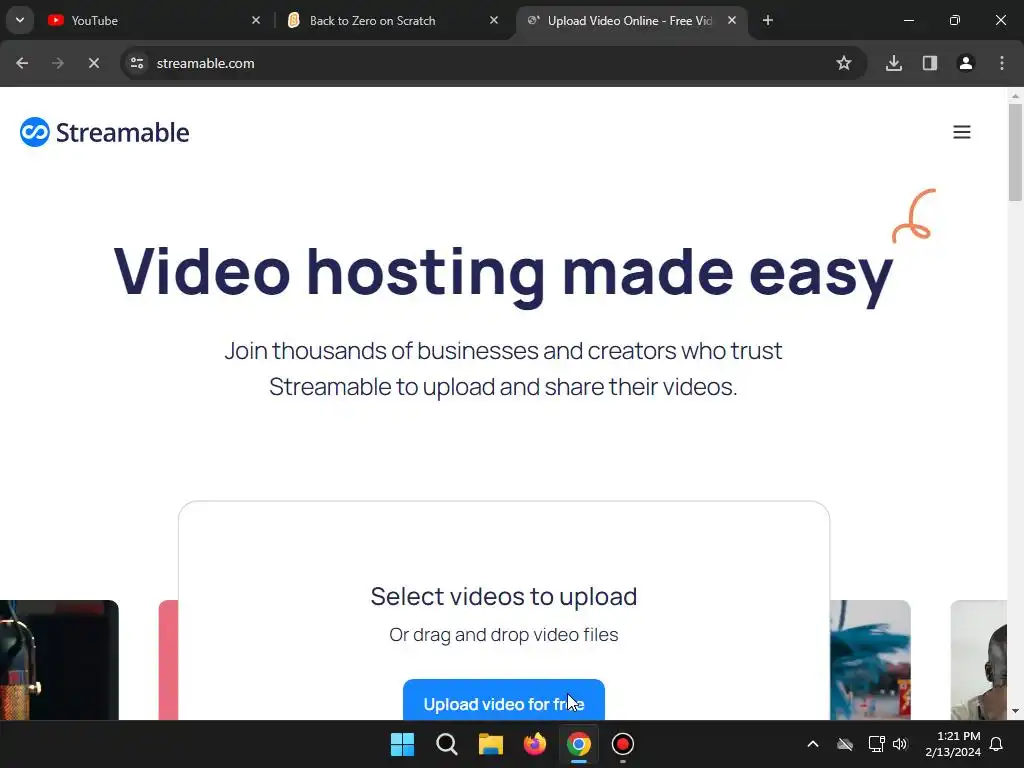1024x768 pixels.
Task: Open the Streamable hamburger menu
Action: [x=961, y=132]
